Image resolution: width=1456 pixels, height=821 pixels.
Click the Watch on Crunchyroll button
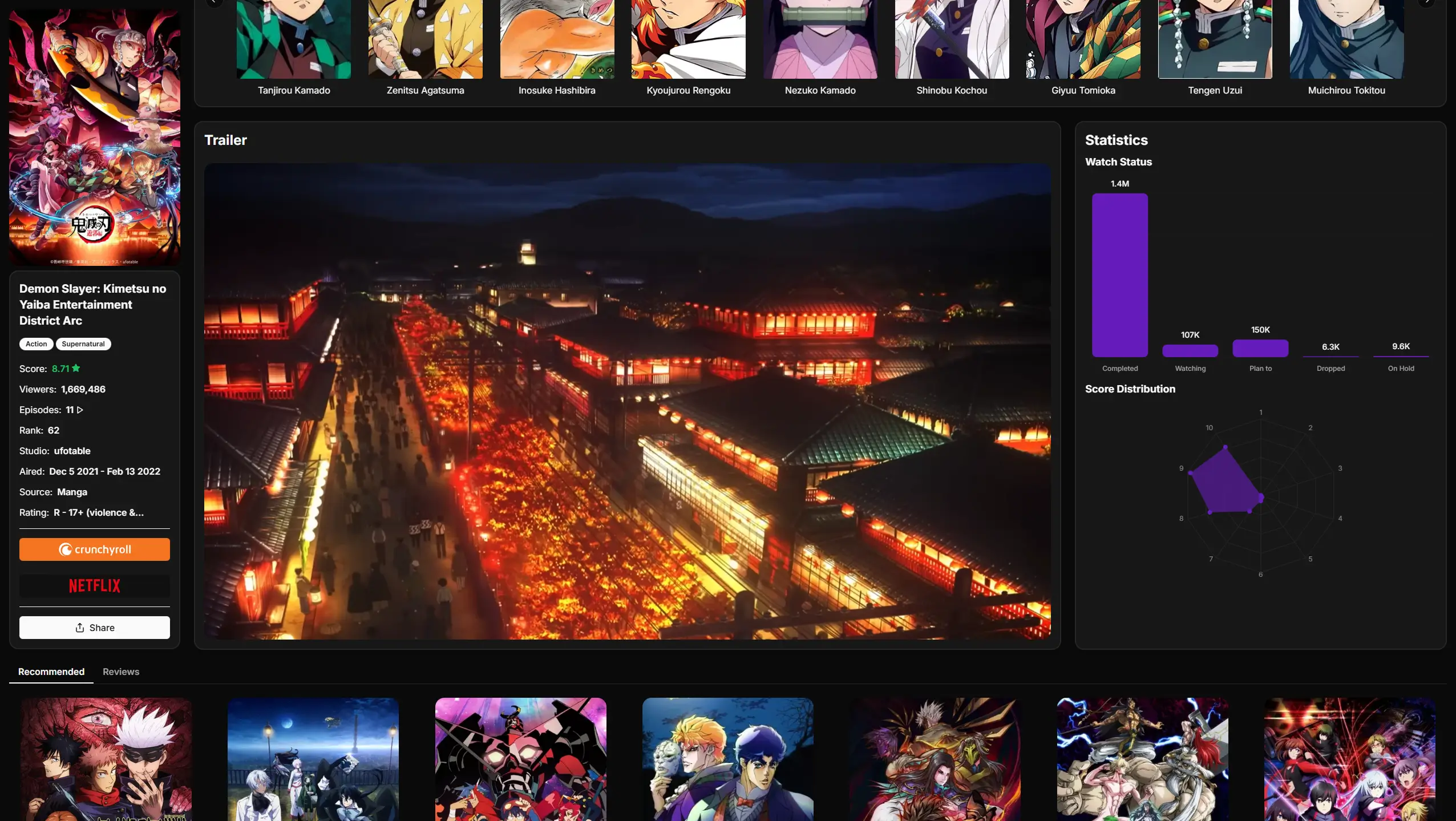(x=94, y=549)
